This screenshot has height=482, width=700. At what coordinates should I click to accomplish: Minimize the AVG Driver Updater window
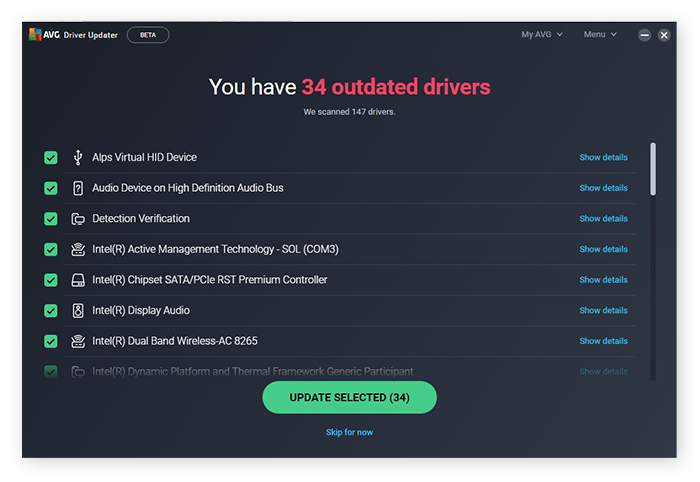pos(645,35)
